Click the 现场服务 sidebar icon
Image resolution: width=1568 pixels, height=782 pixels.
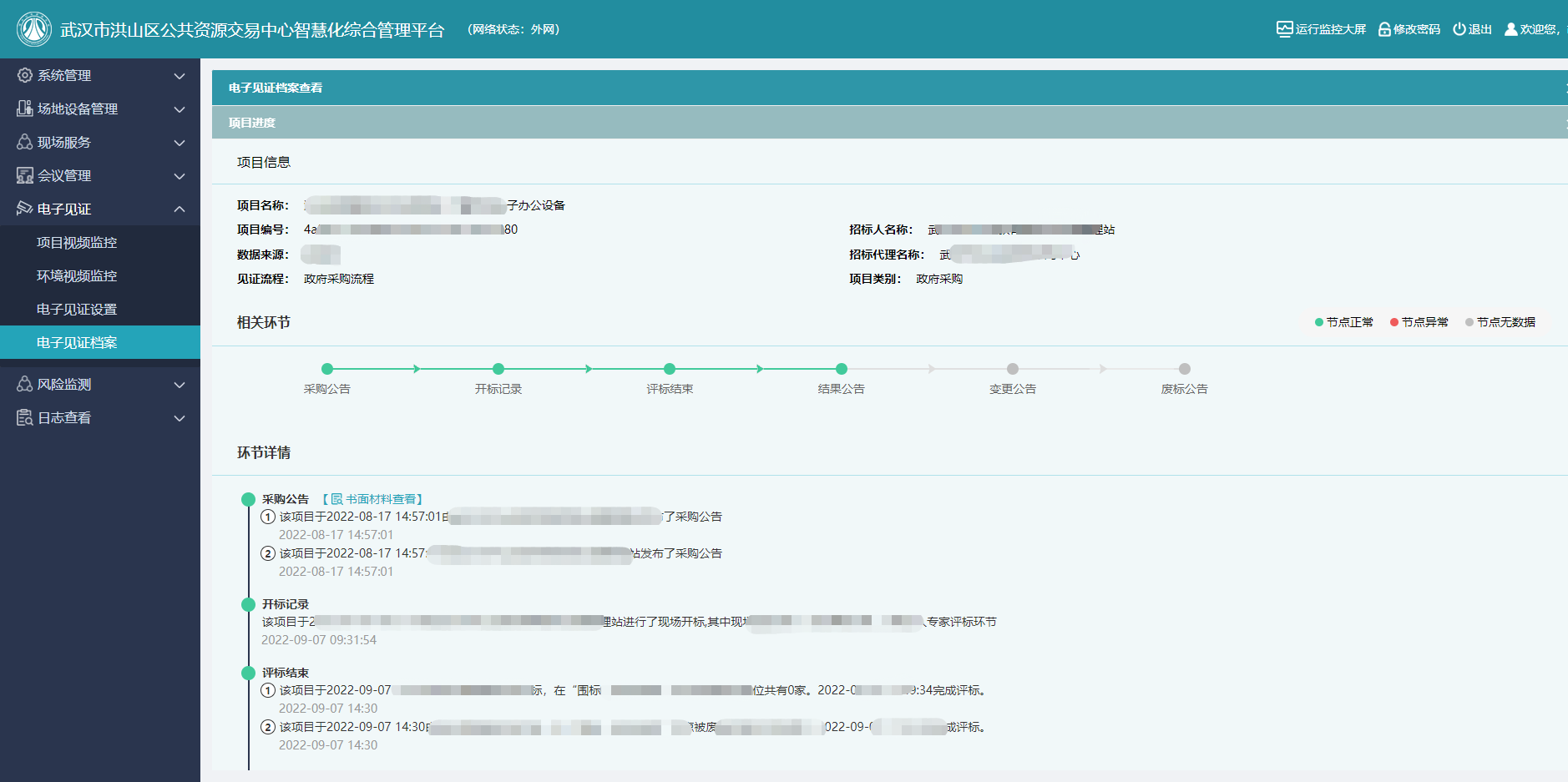pos(25,142)
